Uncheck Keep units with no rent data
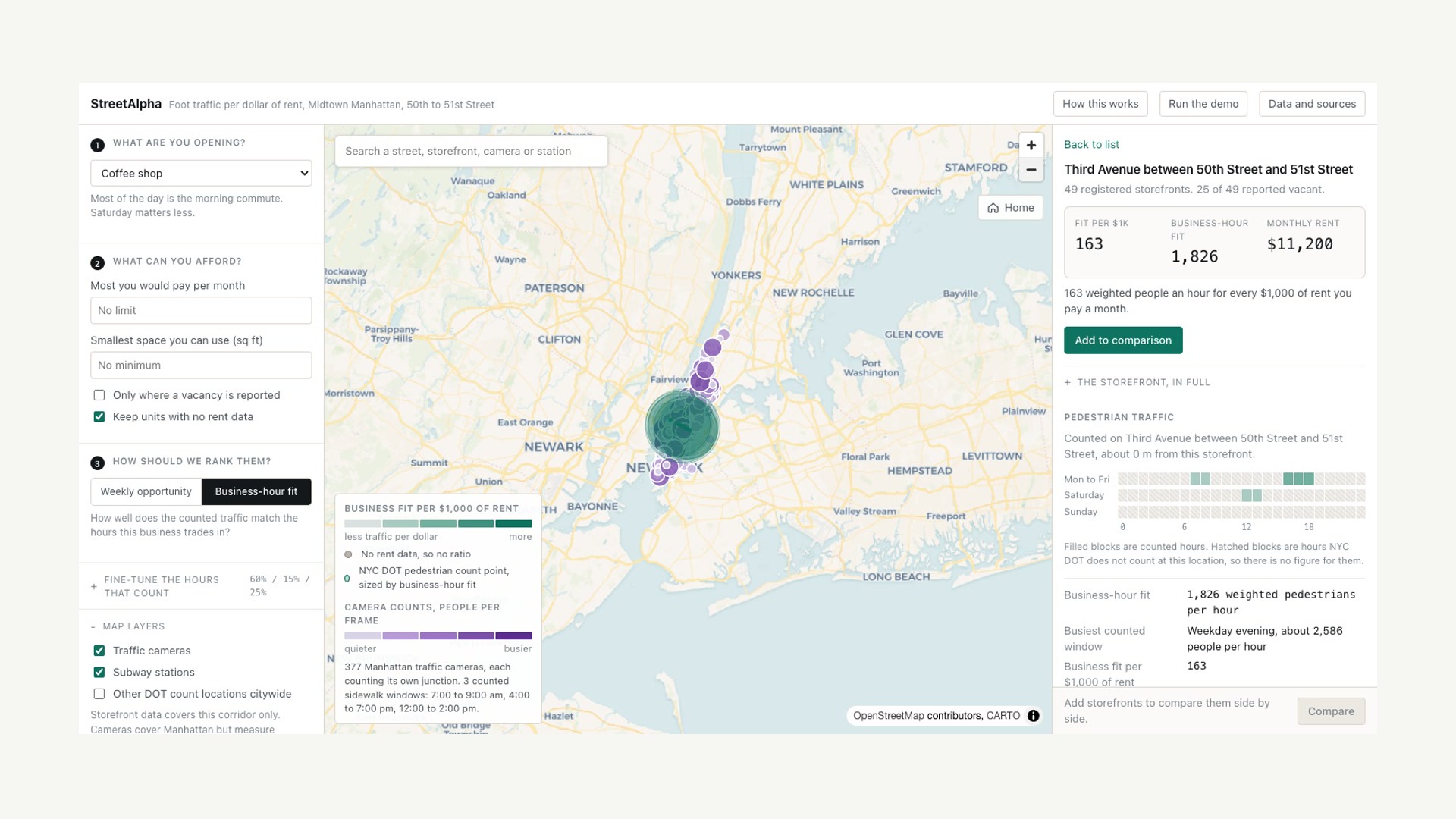Screen dimensions: 1456x819 (99, 417)
